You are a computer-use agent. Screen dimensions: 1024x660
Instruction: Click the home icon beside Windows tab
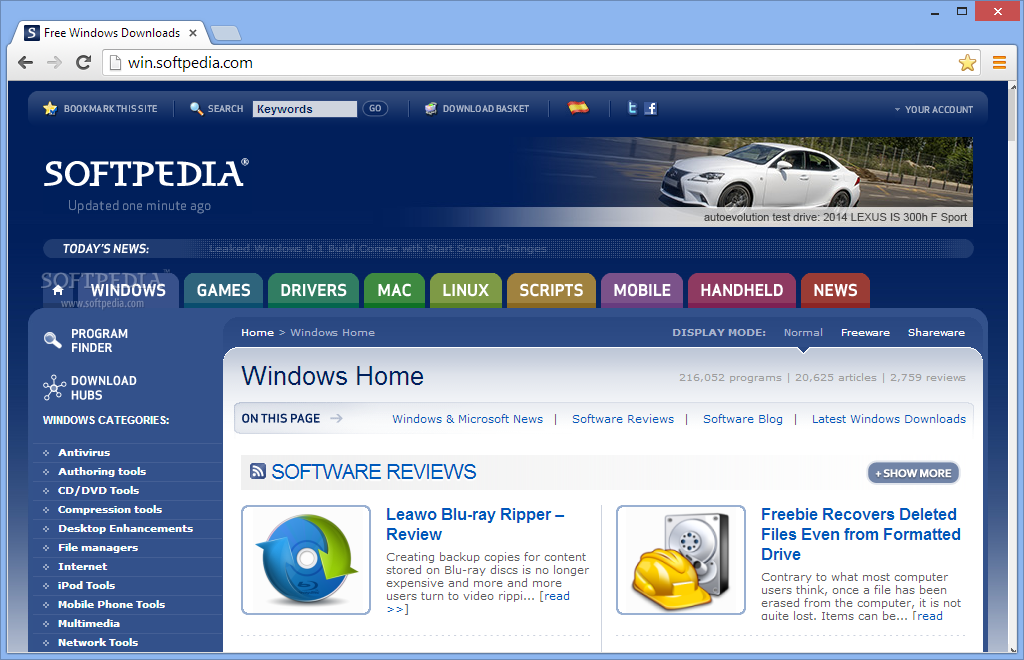coord(57,290)
